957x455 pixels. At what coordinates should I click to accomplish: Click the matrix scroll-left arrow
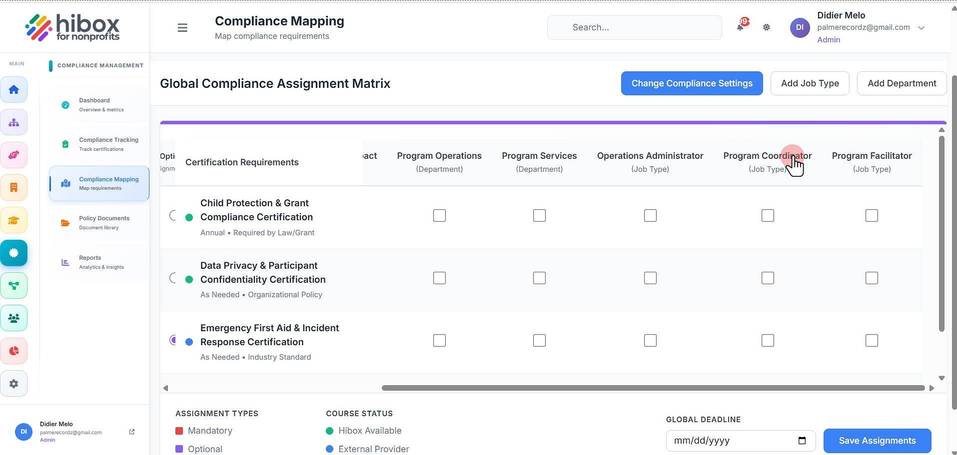click(165, 388)
